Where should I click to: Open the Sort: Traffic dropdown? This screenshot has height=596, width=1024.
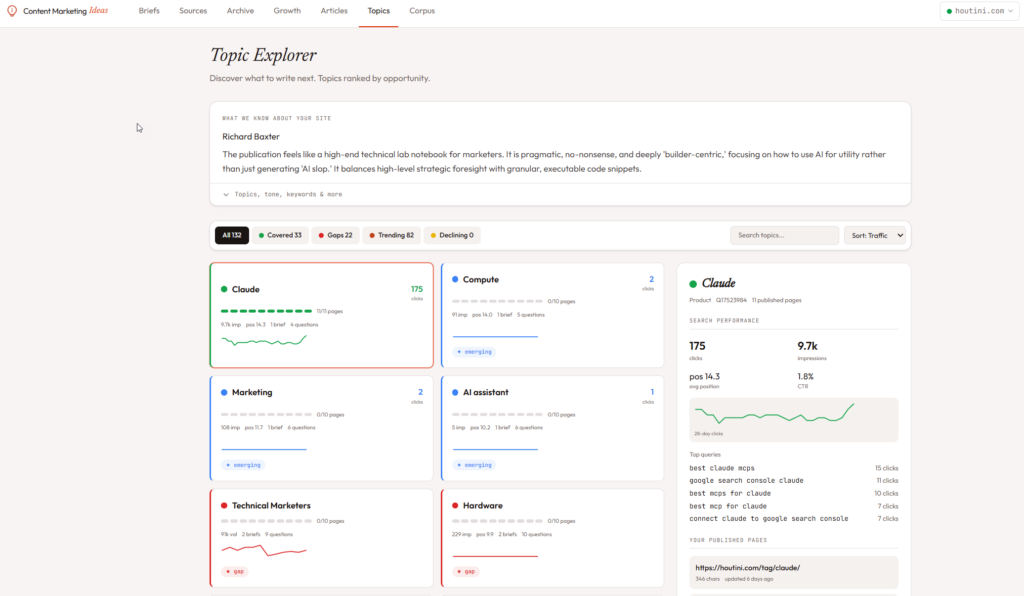click(x=874, y=236)
